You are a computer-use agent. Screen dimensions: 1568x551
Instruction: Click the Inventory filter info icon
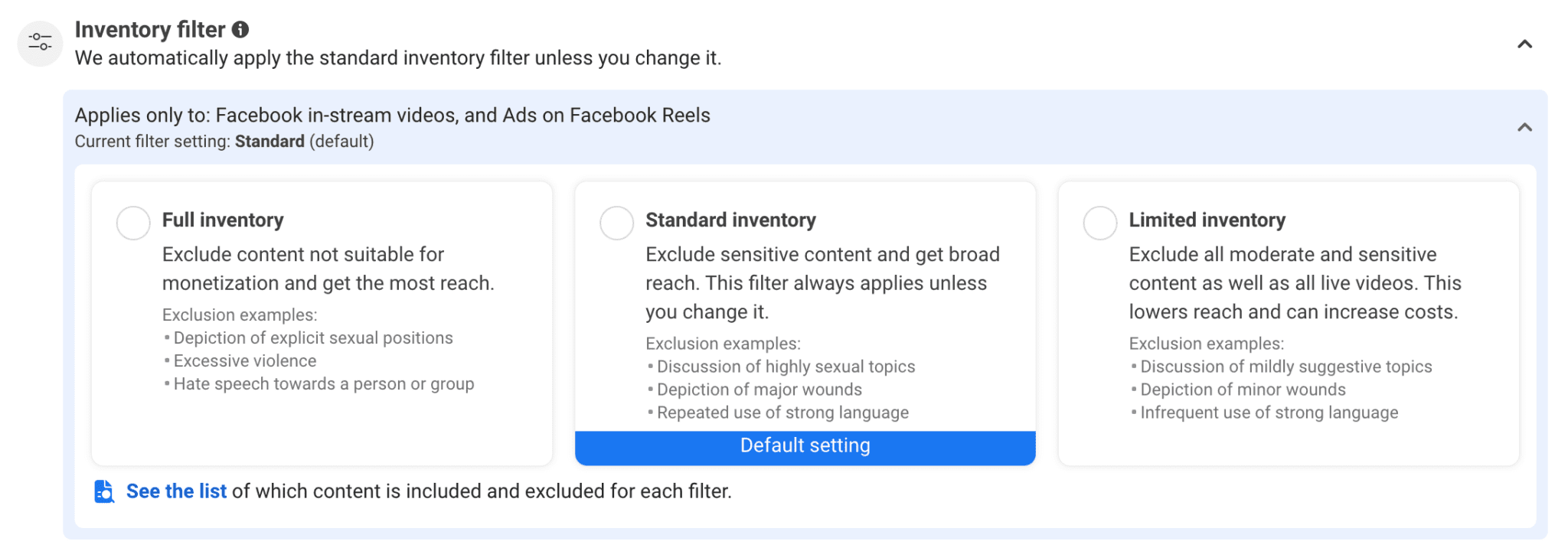click(242, 30)
